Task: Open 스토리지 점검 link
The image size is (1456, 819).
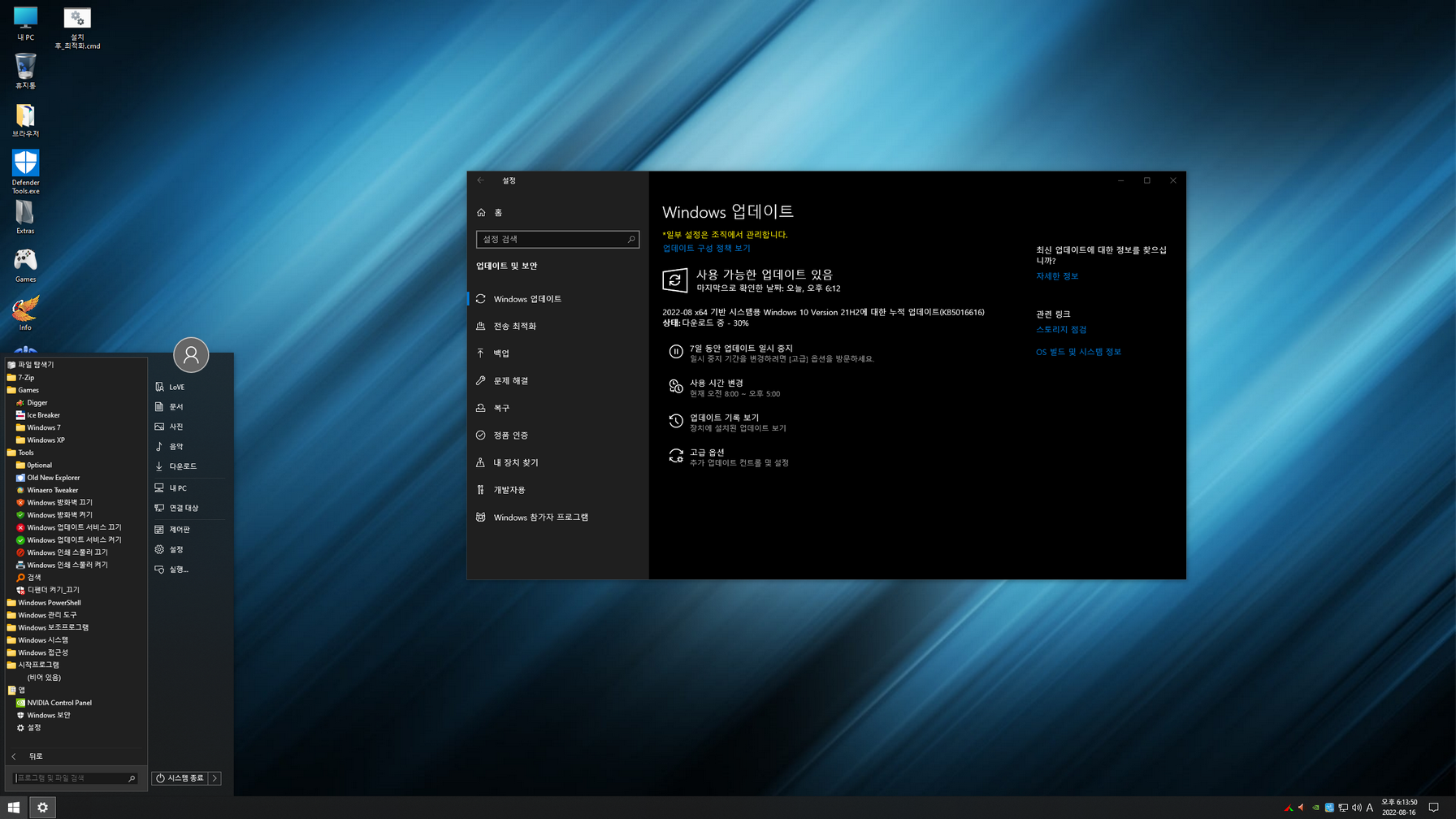Action: pyautogui.click(x=1061, y=330)
